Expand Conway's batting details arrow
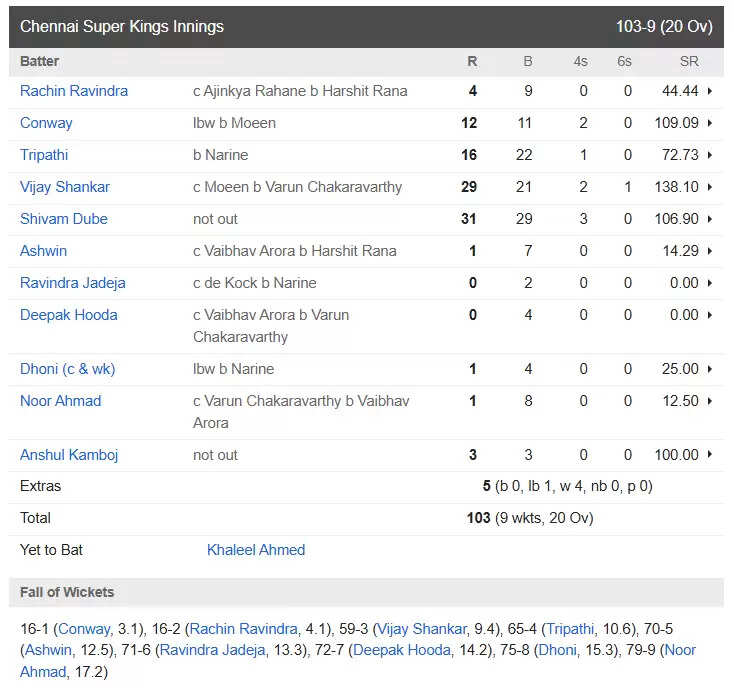This screenshot has height=692, width=734. click(x=710, y=123)
